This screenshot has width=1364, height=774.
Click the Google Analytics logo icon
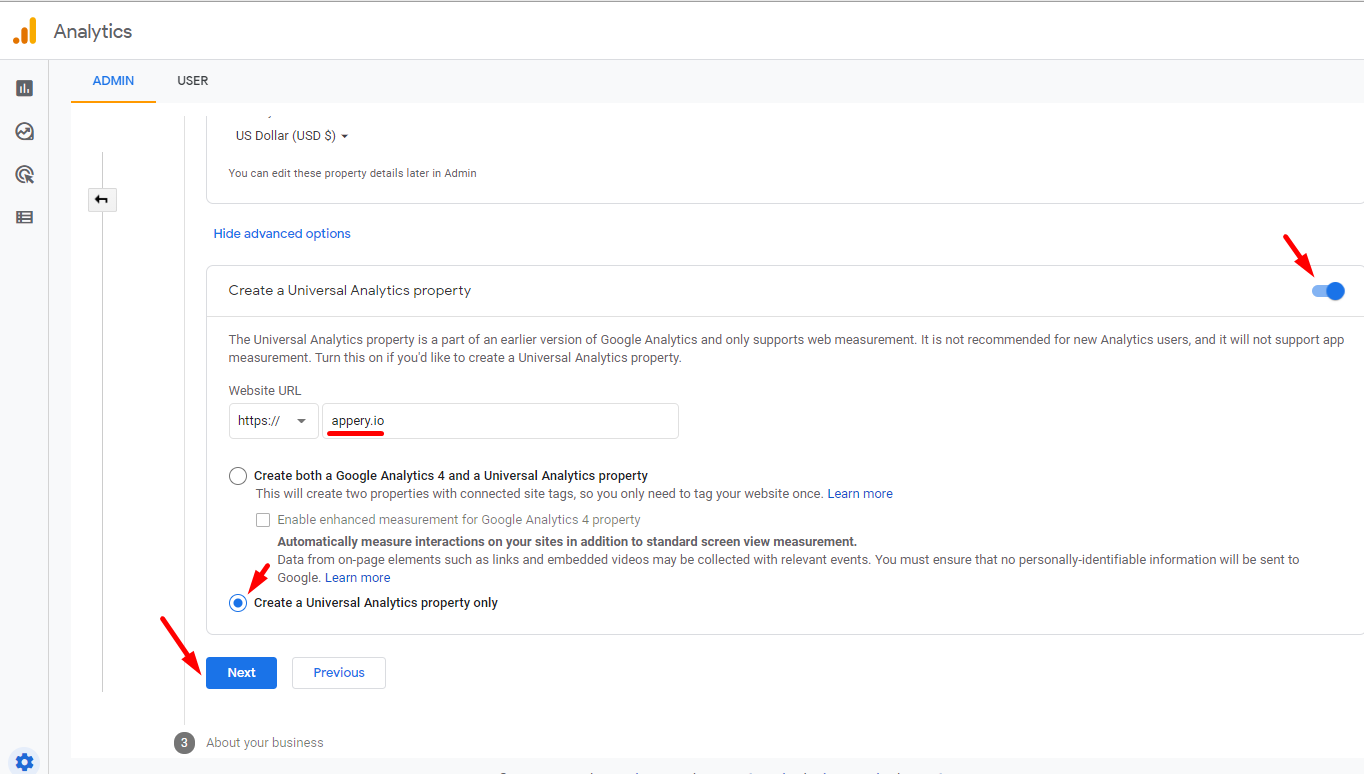click(x=25, y=31)
